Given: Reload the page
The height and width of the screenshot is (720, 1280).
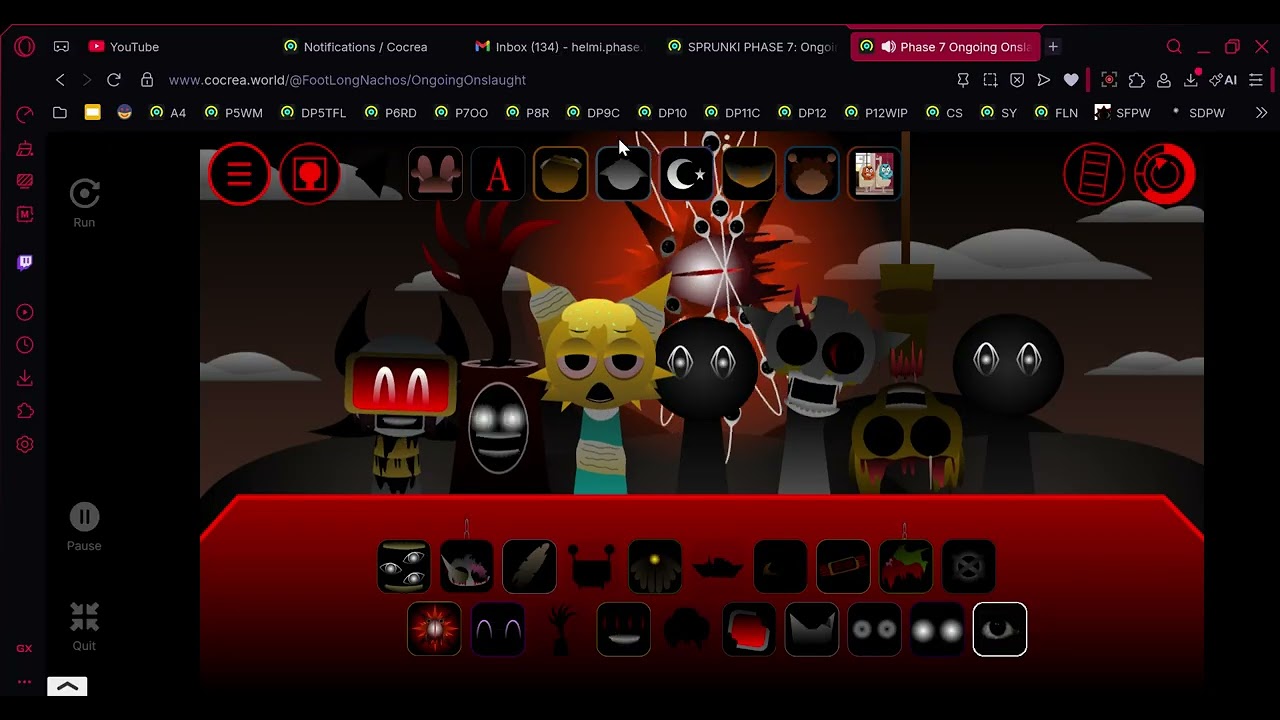Looking at the screenshot, I should click(x=114, y=80).
